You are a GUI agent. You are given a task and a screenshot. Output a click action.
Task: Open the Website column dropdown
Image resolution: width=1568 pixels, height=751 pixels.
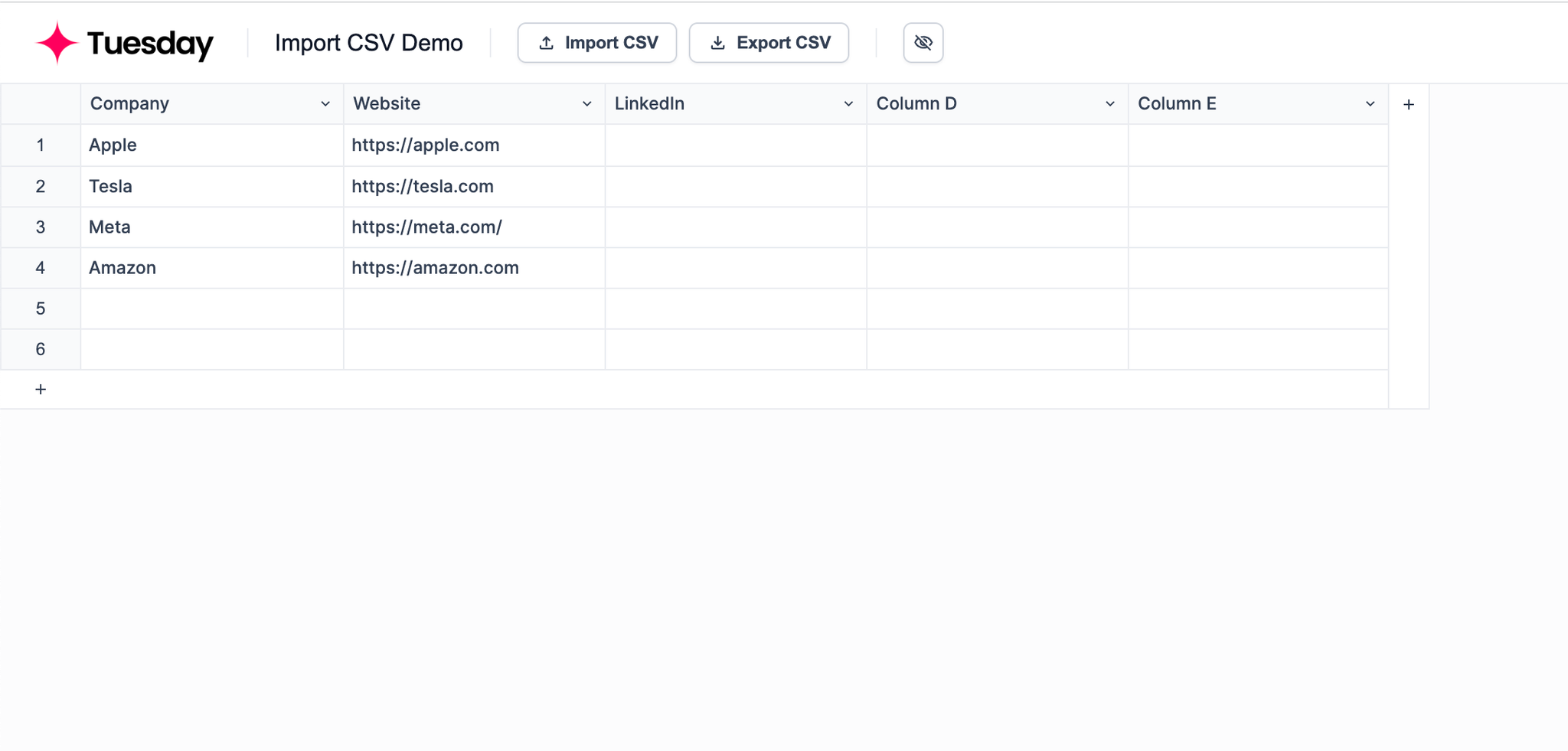(587, 104)
